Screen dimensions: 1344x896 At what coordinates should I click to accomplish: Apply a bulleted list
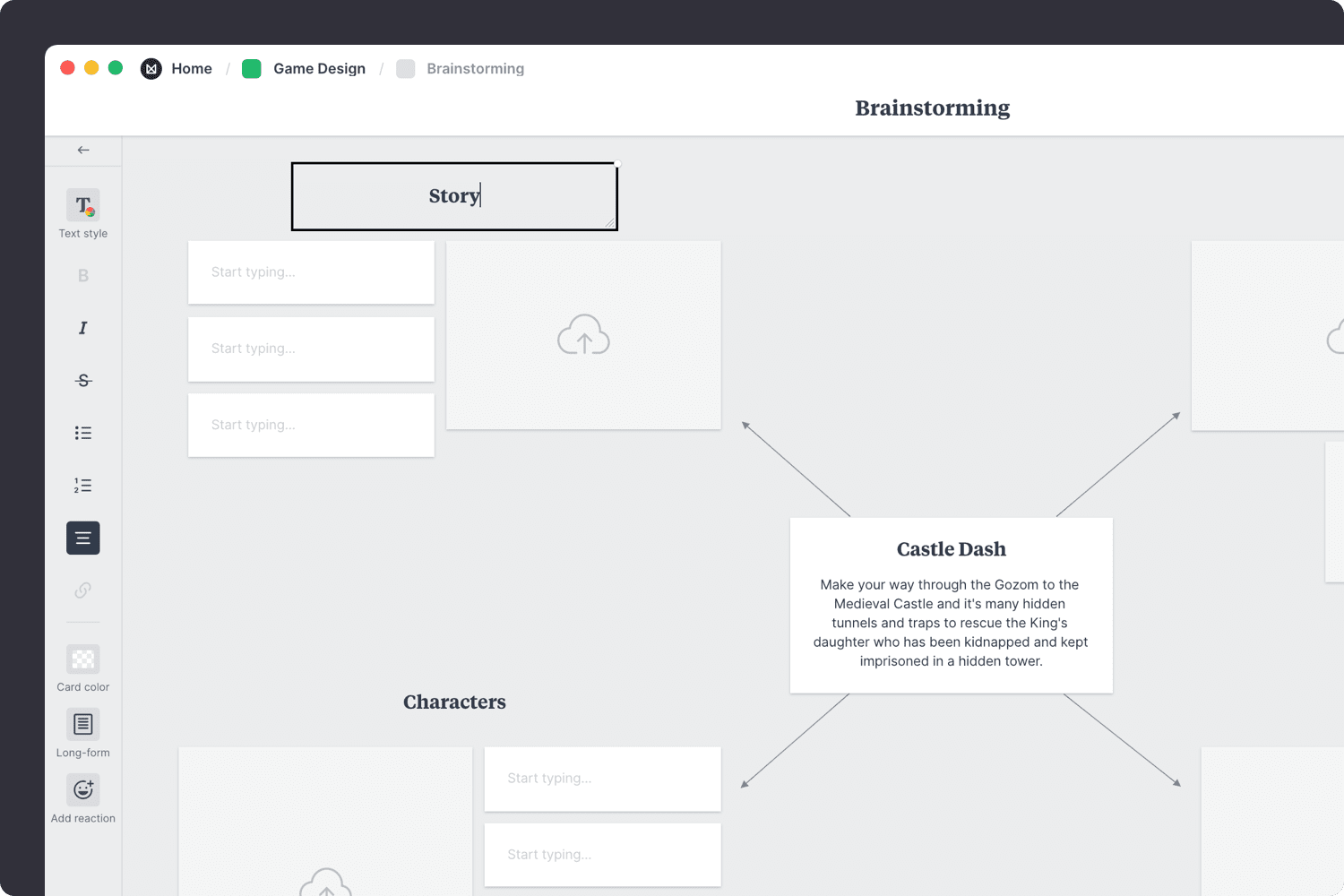click(82, 433)
